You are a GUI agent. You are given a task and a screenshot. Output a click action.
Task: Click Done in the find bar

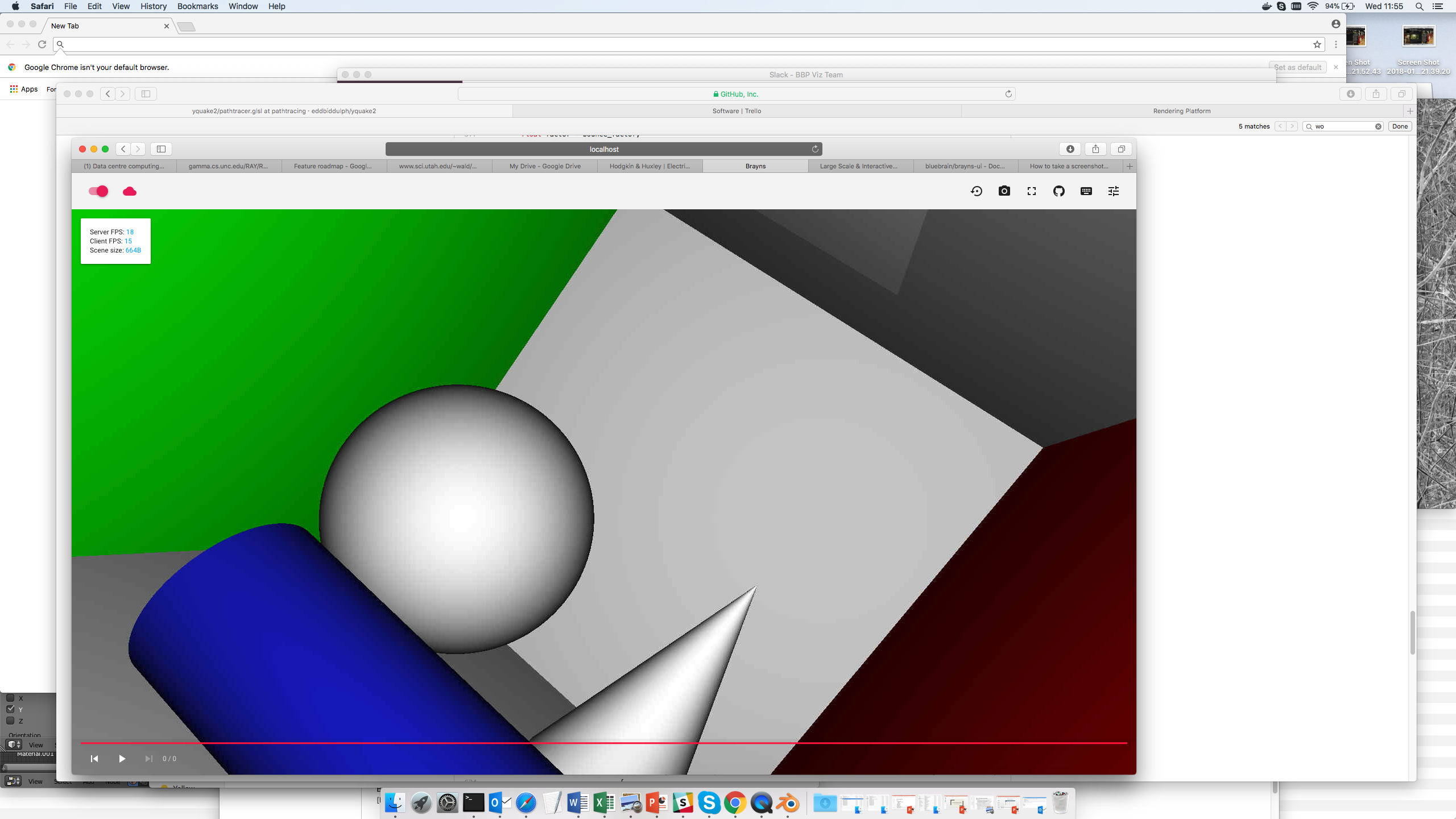click(1400, 126)
